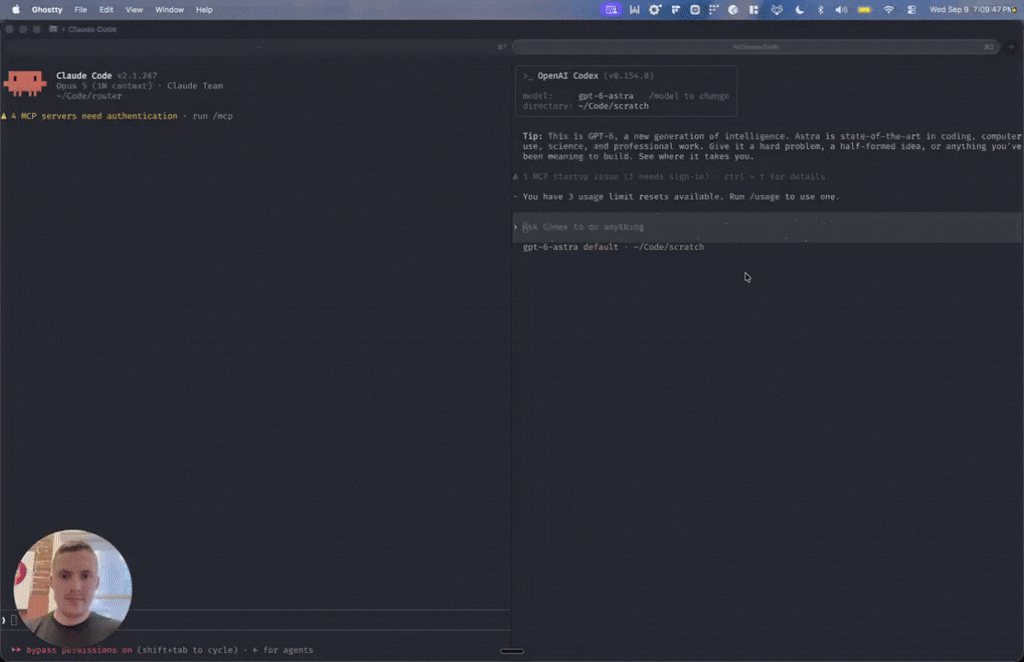1024x662 pixels.
Task: Click the highlighted purple menu bar icon
Action: (x=611, y=10)
